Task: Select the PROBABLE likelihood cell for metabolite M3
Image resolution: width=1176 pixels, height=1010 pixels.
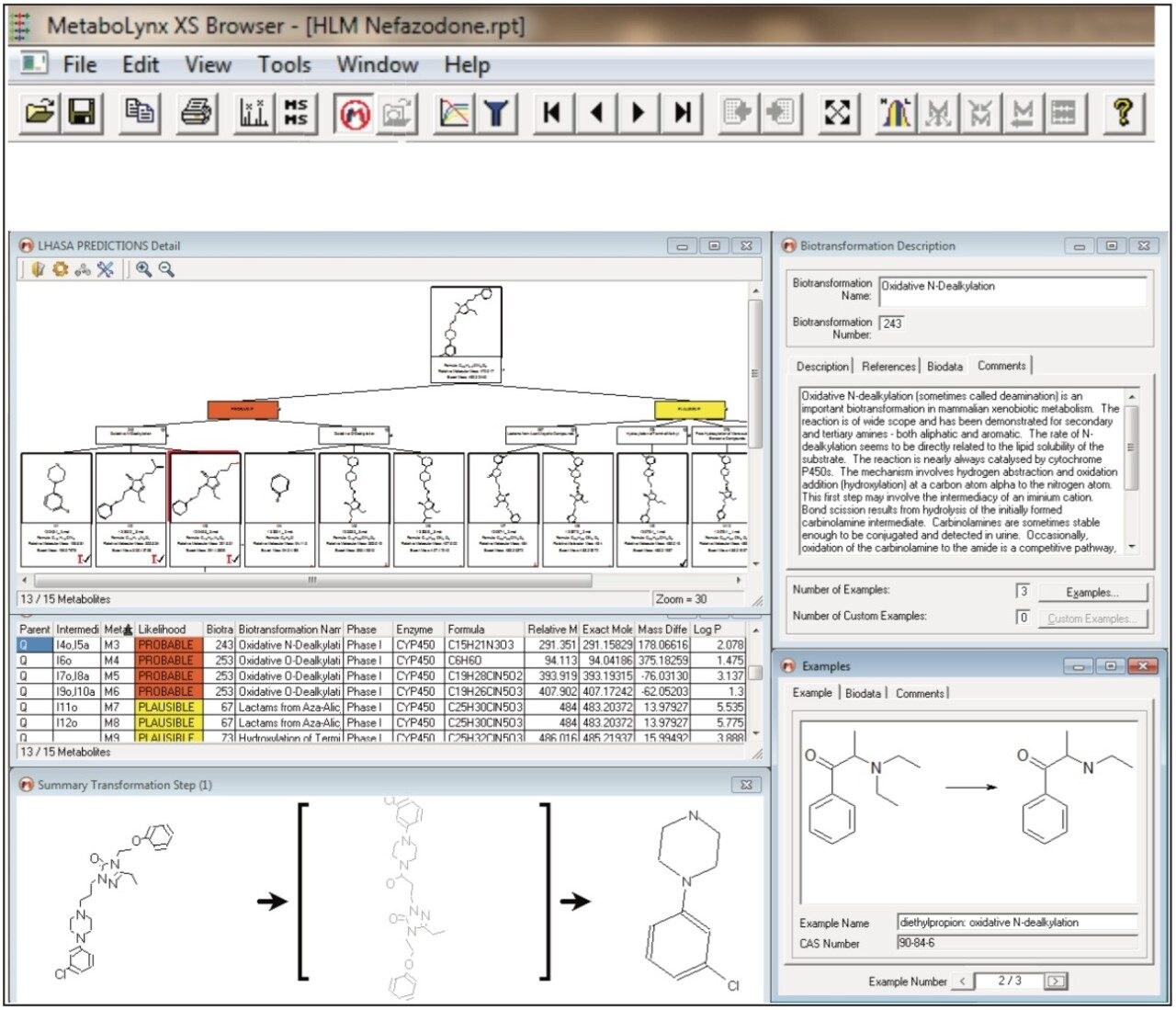Action: coord(168,644)
